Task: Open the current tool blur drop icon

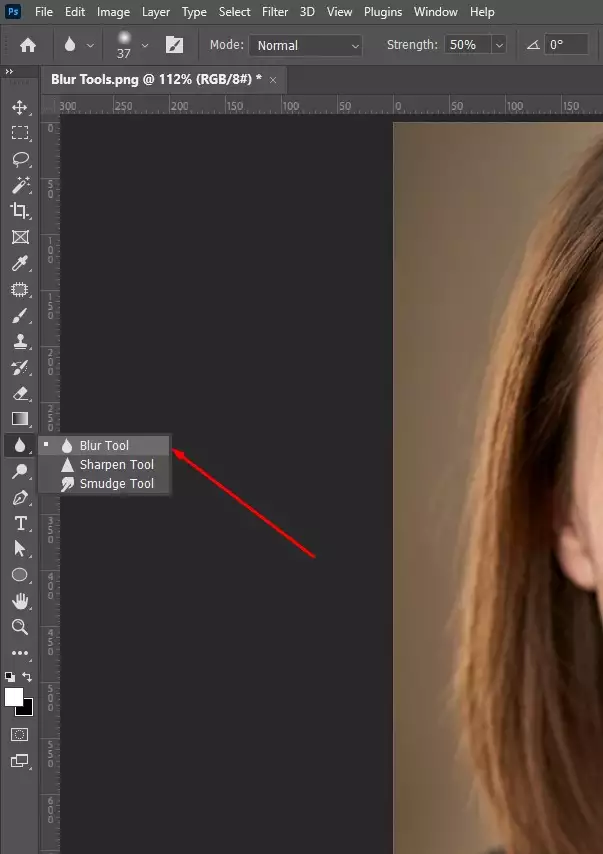Action: (70, 45)
